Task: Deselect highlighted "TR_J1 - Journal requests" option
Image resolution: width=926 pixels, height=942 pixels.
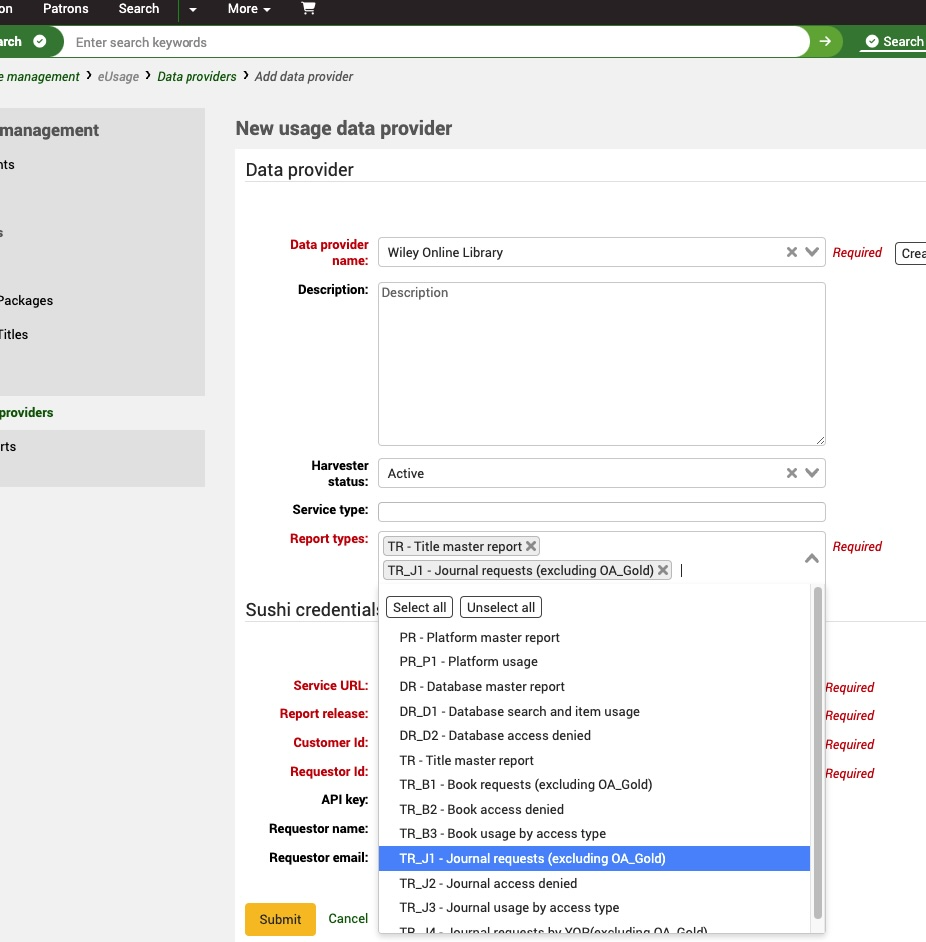Action: [532, 858]
